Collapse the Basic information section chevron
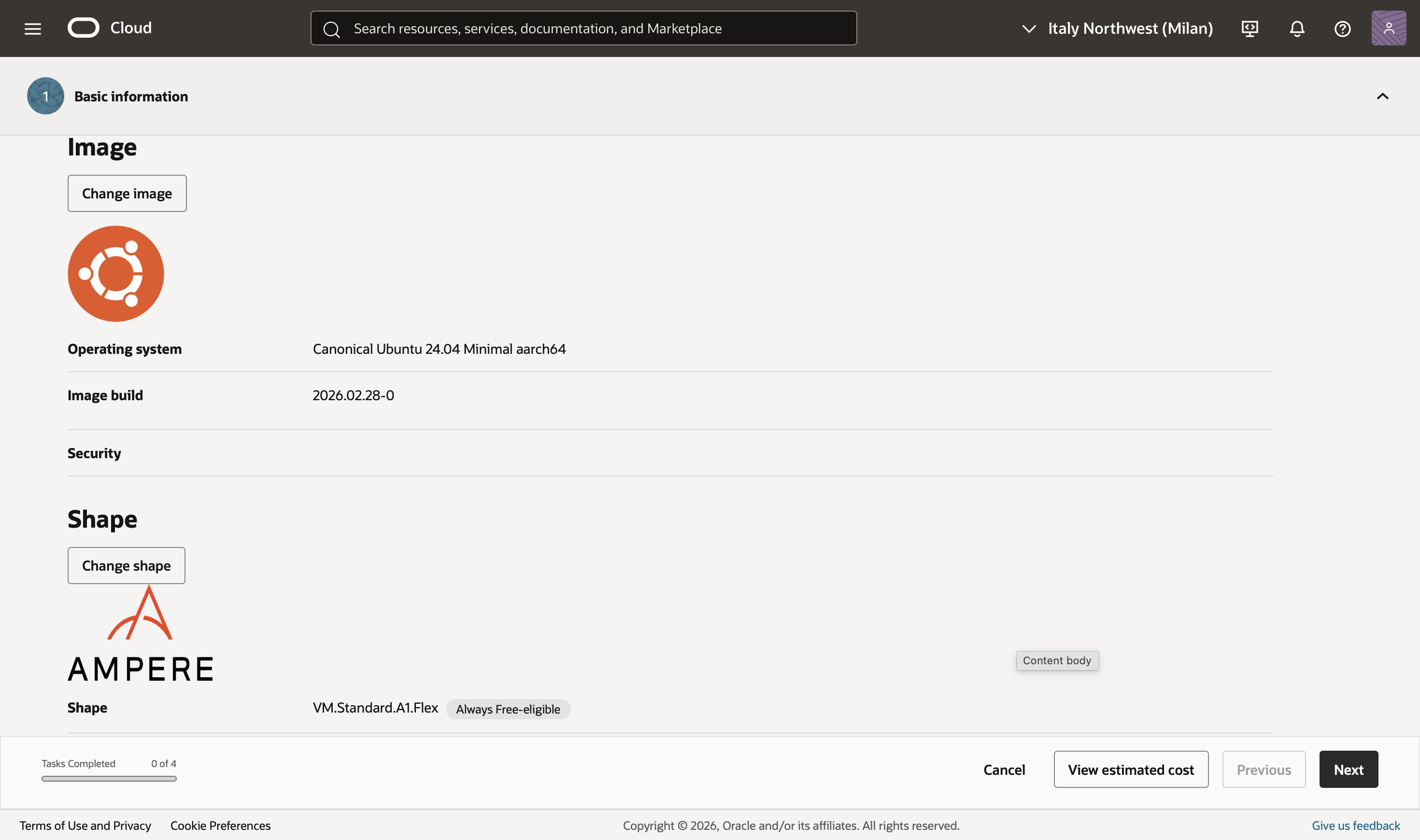This screenshot has width=1420, height=840. click(1382, 96)
